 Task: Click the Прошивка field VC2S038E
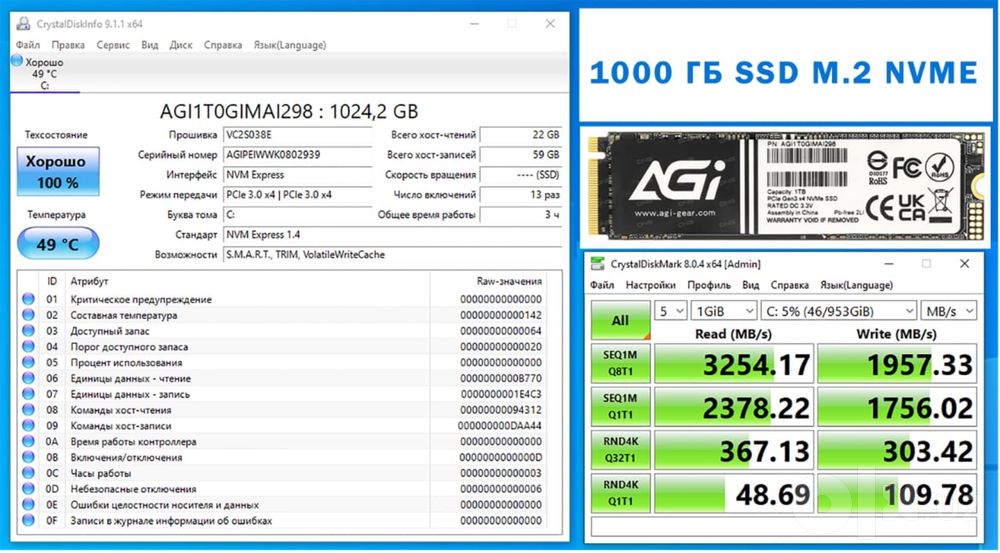pos(297,135)
